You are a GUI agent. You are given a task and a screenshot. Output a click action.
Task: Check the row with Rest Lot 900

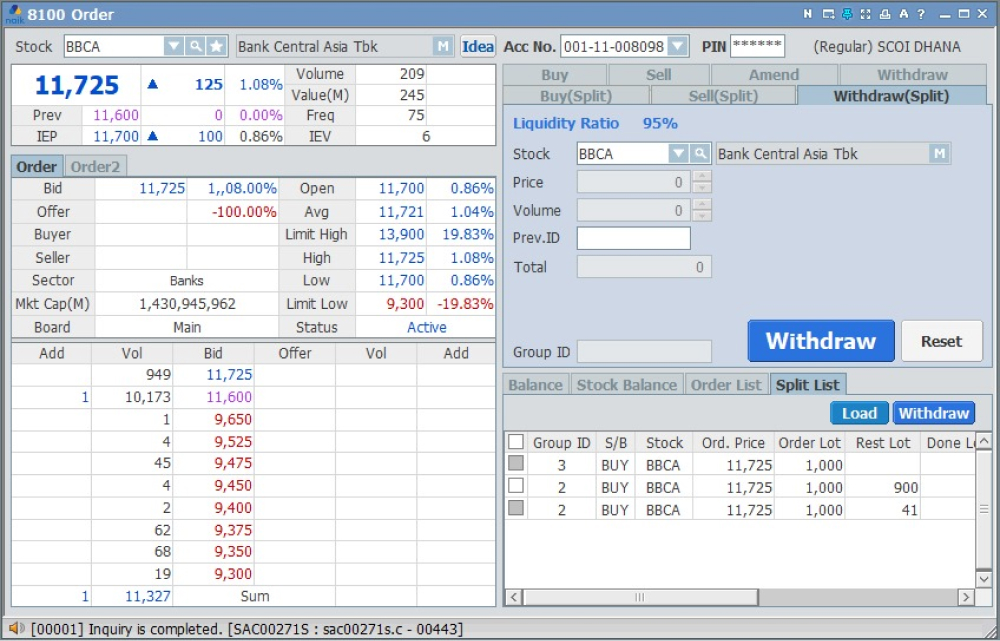click(516, 487)
